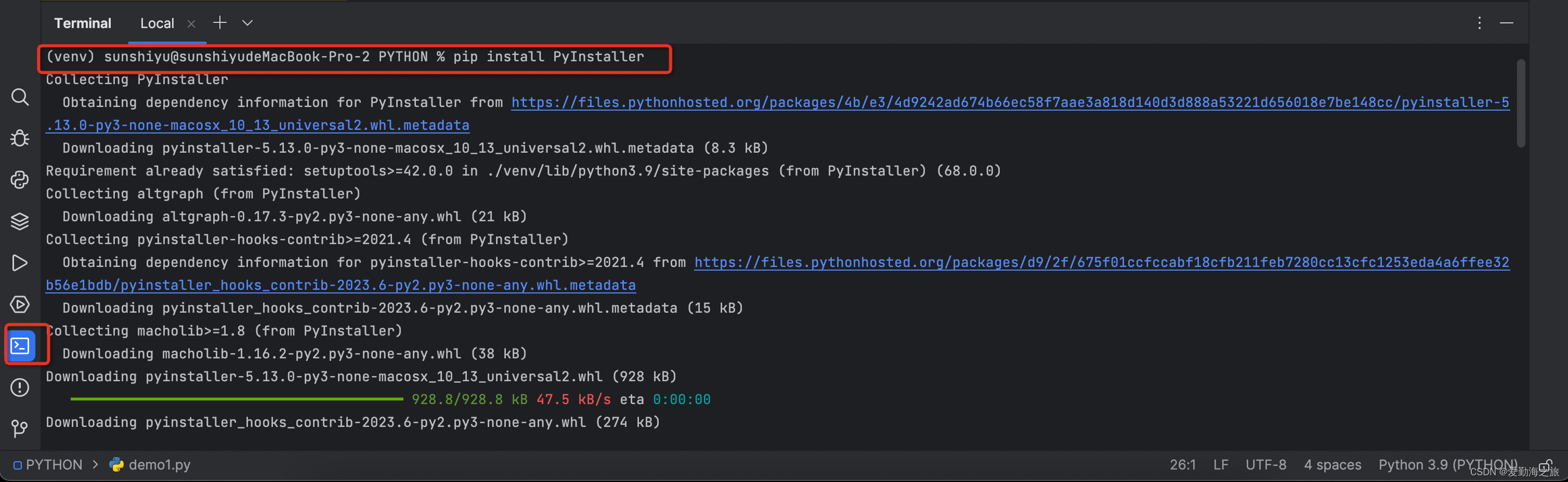
Task: Toggle the Terminal tool window icon
Action: tap(20, 345)
